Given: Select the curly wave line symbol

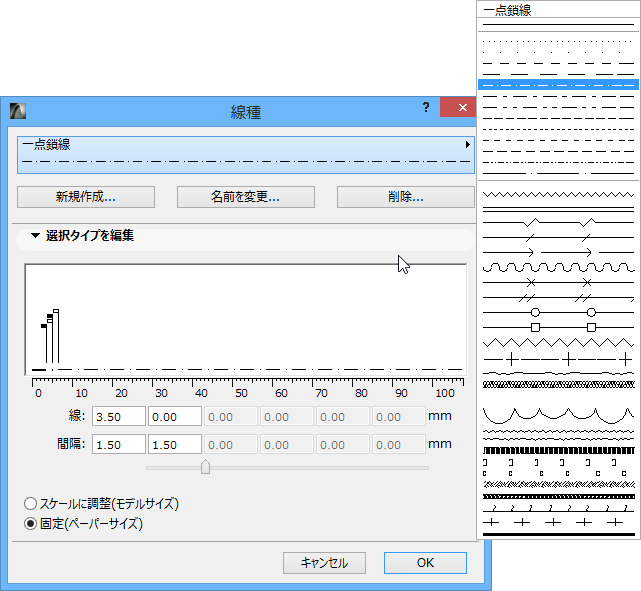Looking at the screenshot, I should click(558, 268).
